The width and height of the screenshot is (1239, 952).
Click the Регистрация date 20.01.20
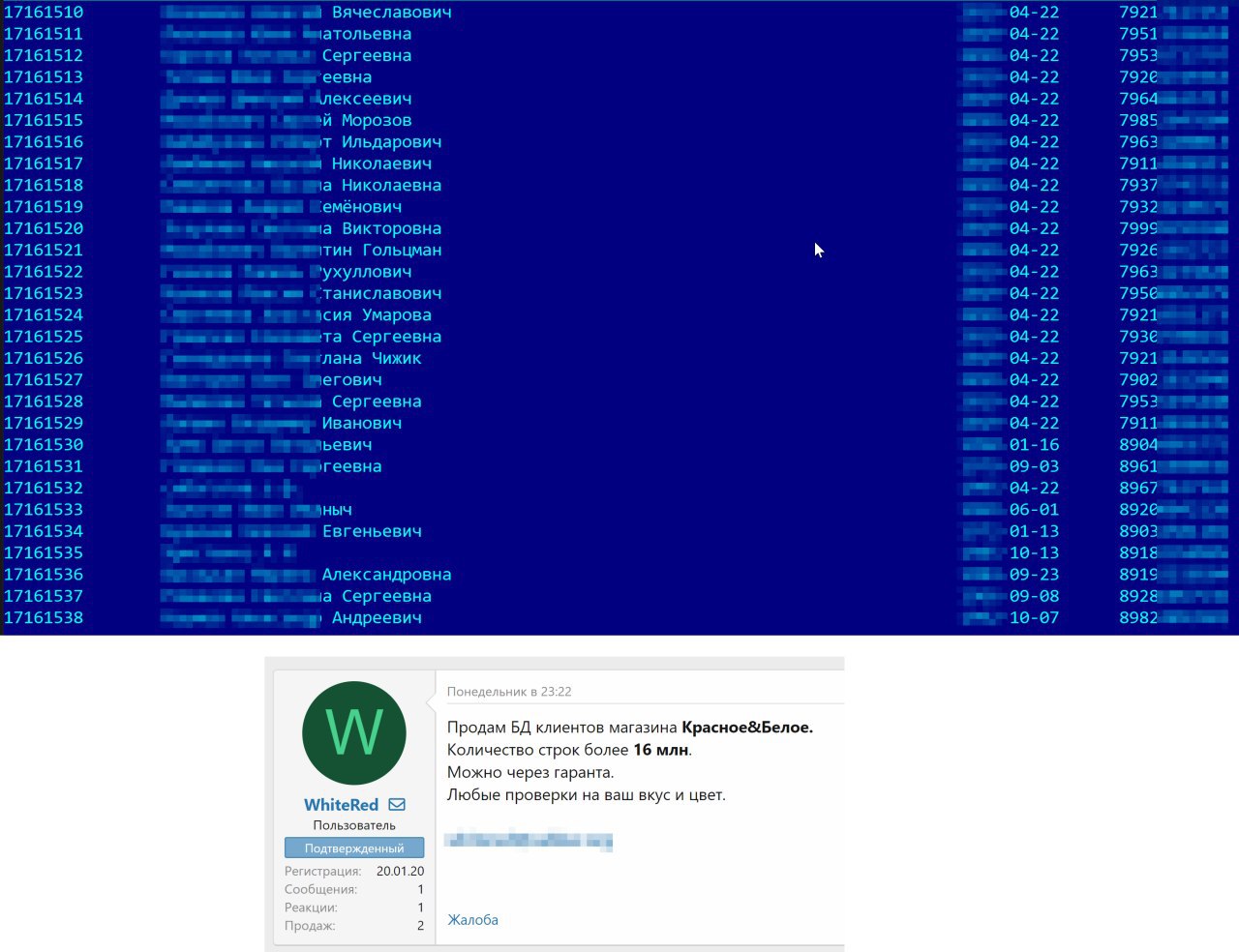(400, 871)
